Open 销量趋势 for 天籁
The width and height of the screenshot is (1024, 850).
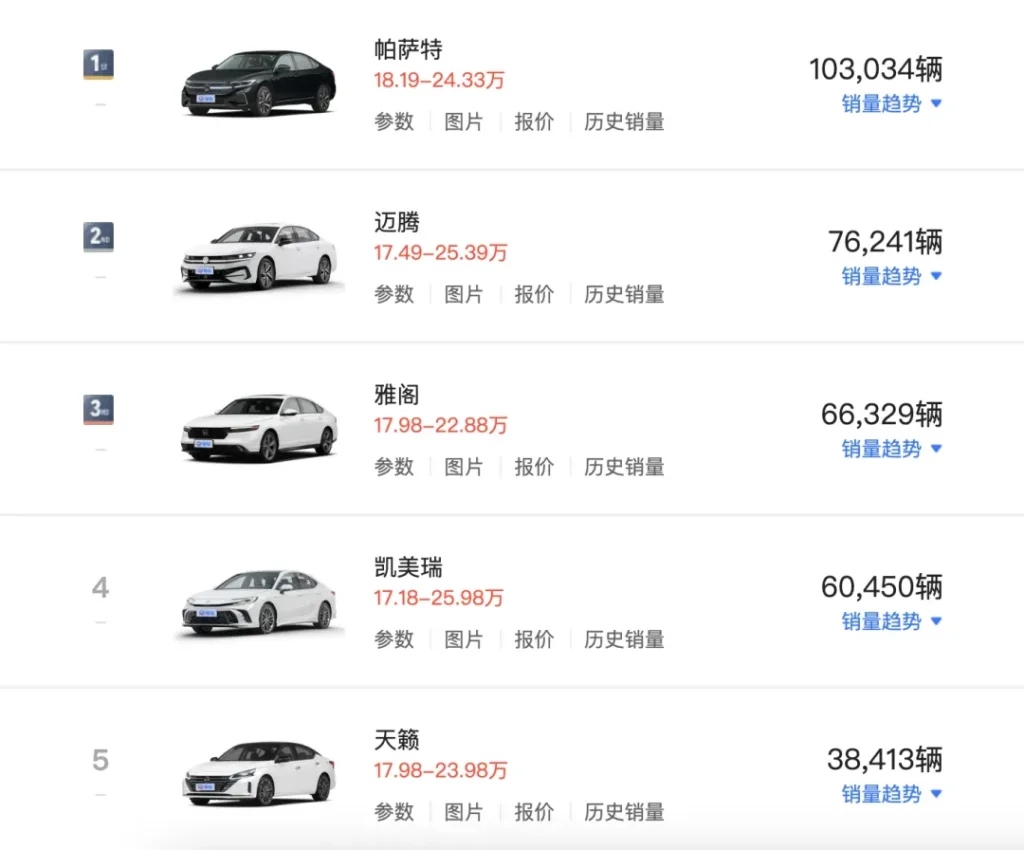coord(891,794)
